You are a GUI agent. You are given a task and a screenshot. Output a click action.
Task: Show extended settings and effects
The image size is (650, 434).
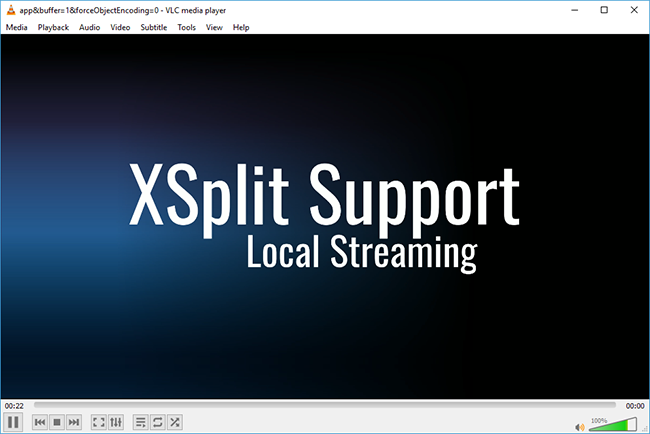(116, 422)
